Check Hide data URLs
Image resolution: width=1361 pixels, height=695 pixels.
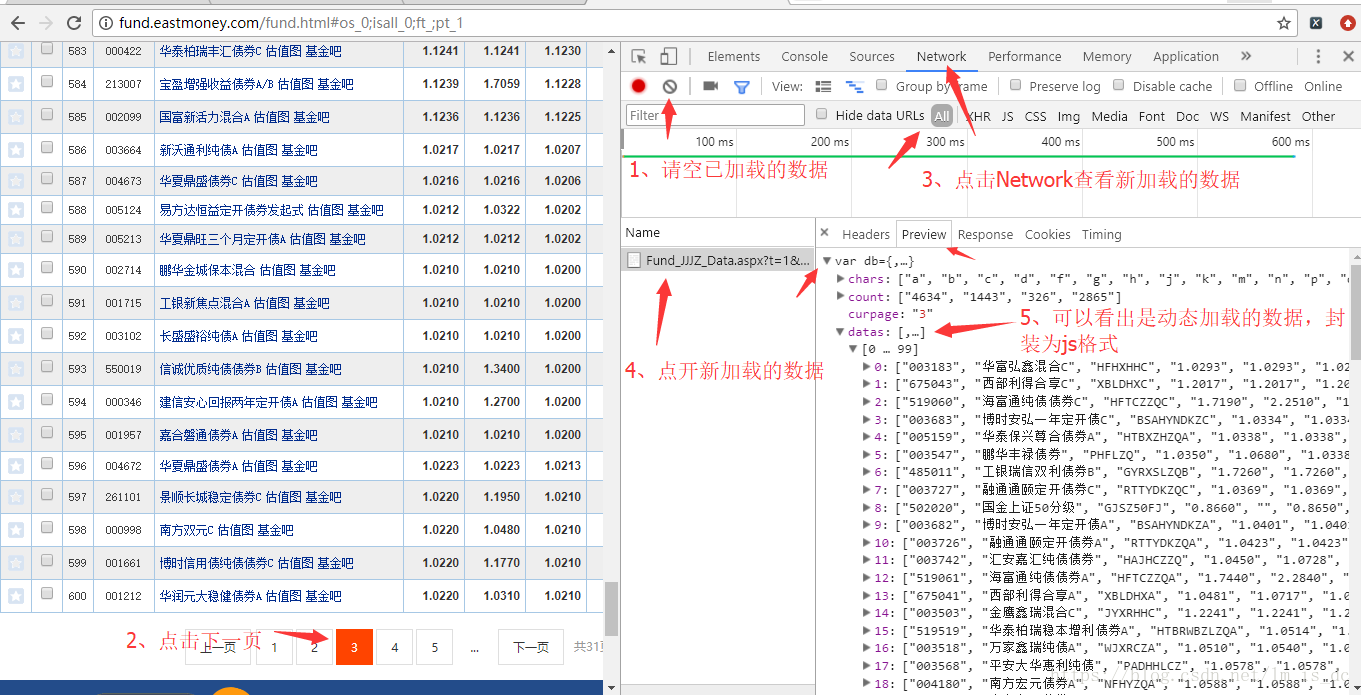pyautogui.click(x=822, y=114)
